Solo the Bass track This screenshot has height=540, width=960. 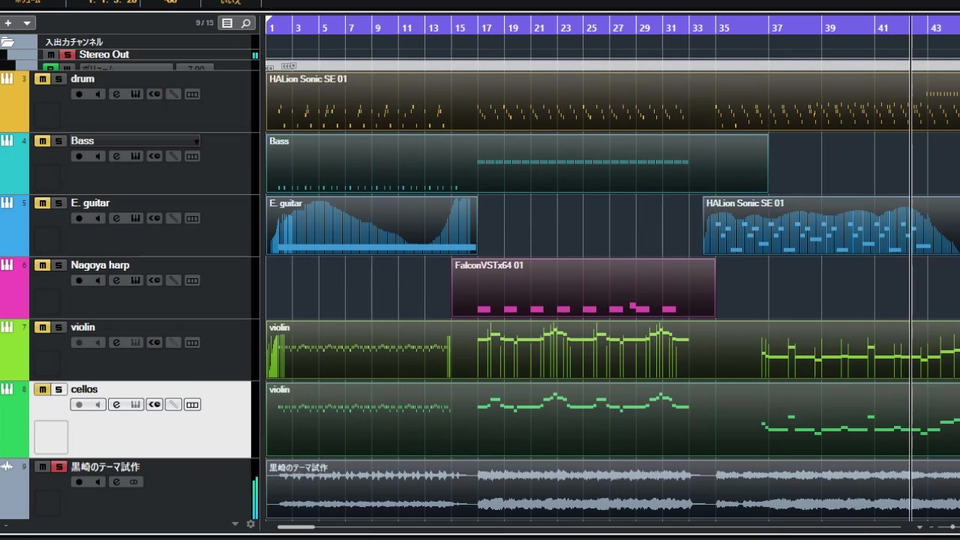pyautogui.click(x=58, y=141)
